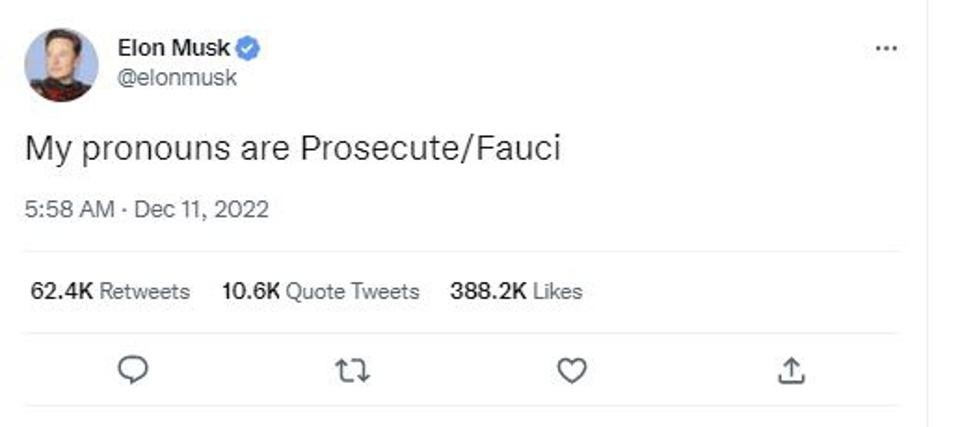
Task: Click the word "My" starting the tweet
Action: click(x=44, y=149)
